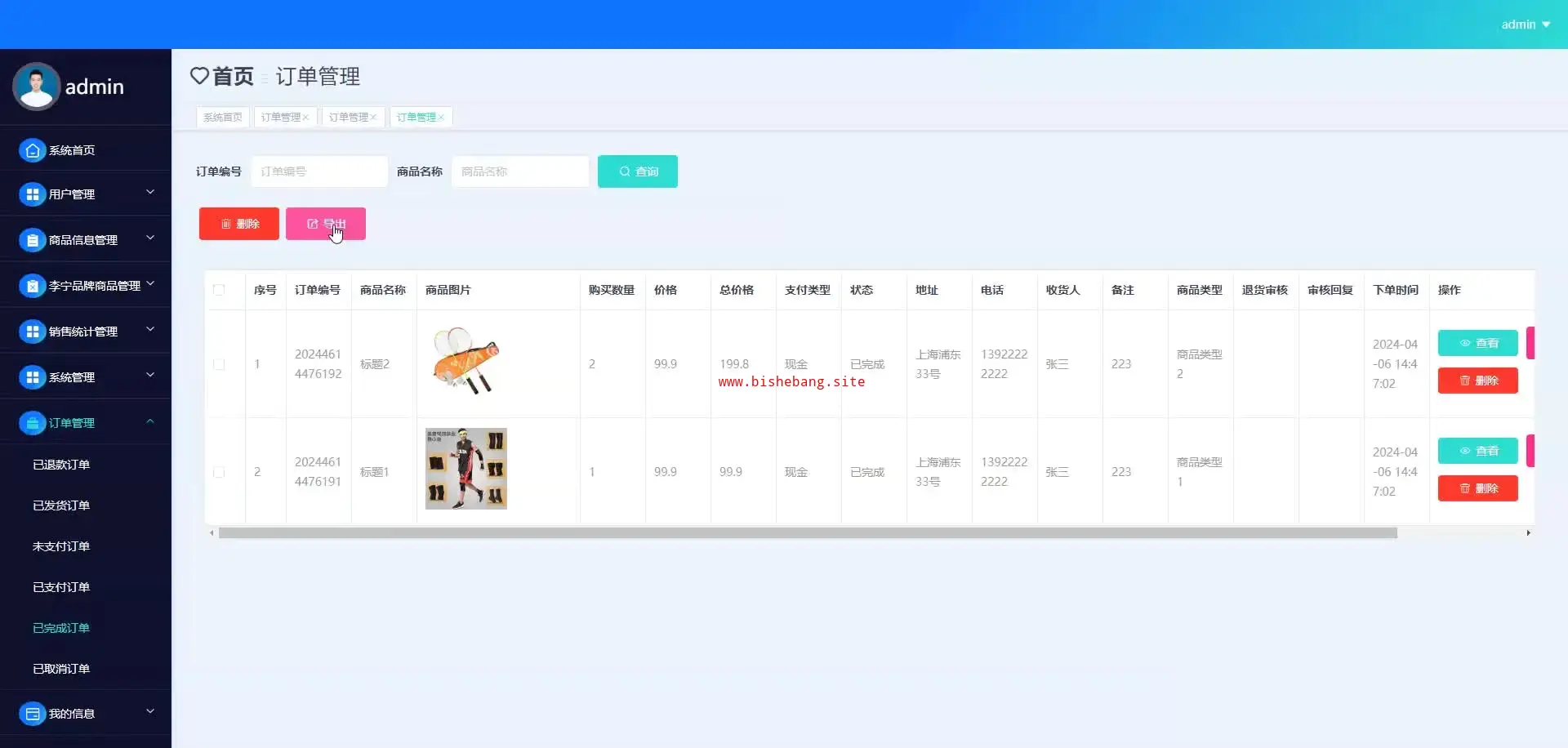
Task: Expand the 李宁品牌商品管理 menu chevron
Action: (x=150, y=284)
